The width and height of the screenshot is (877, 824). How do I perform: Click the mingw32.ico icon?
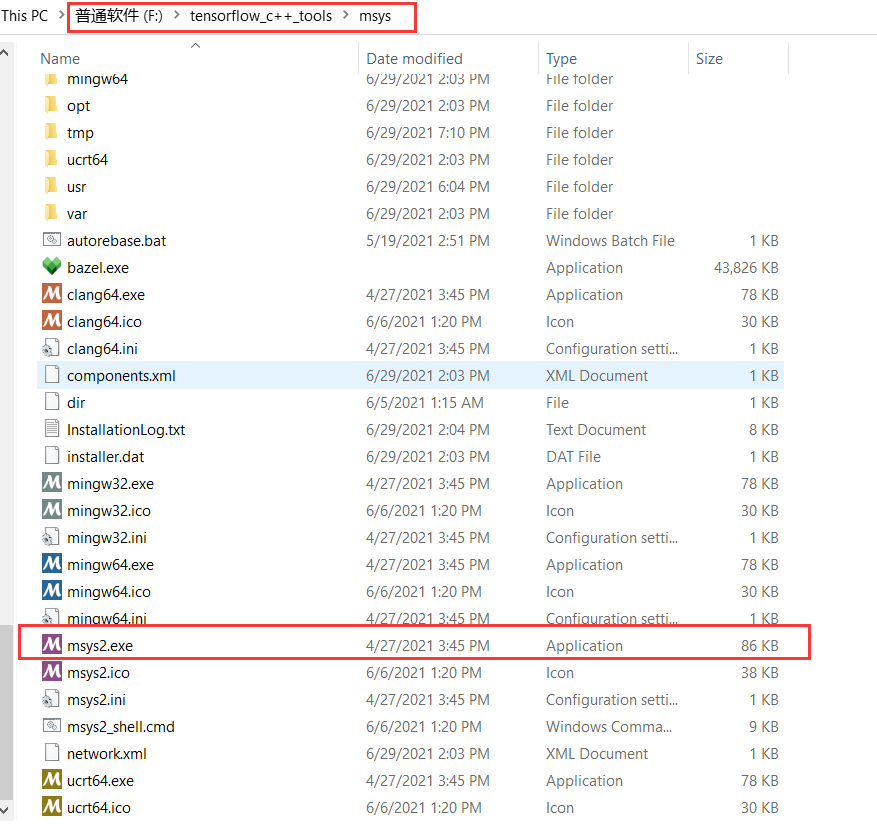[51, 510]
